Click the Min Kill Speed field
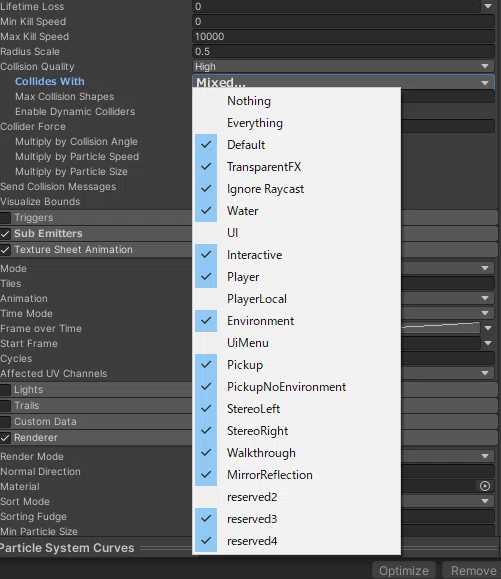 (343, 21)
